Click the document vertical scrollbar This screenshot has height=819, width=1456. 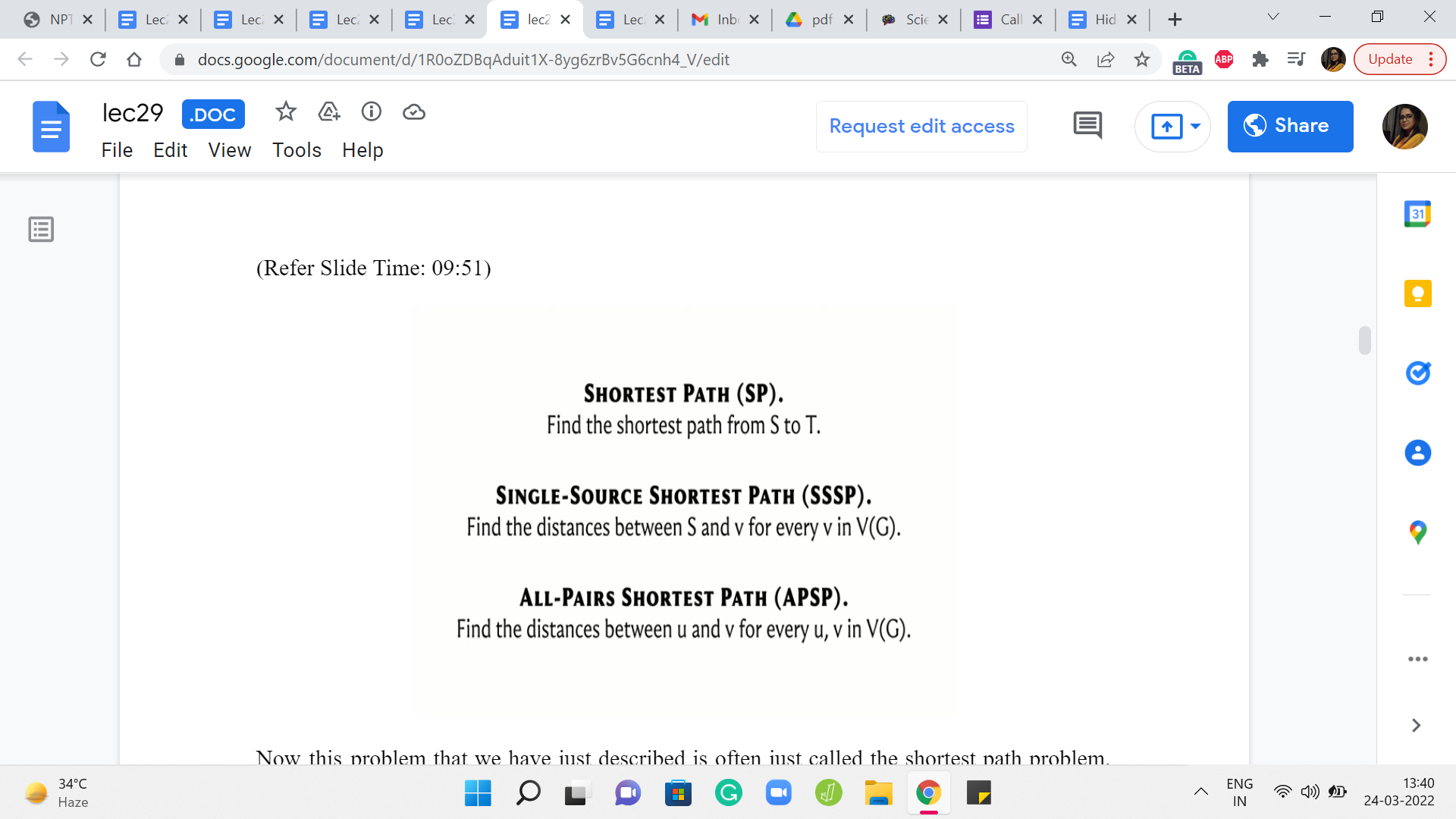1365,340
